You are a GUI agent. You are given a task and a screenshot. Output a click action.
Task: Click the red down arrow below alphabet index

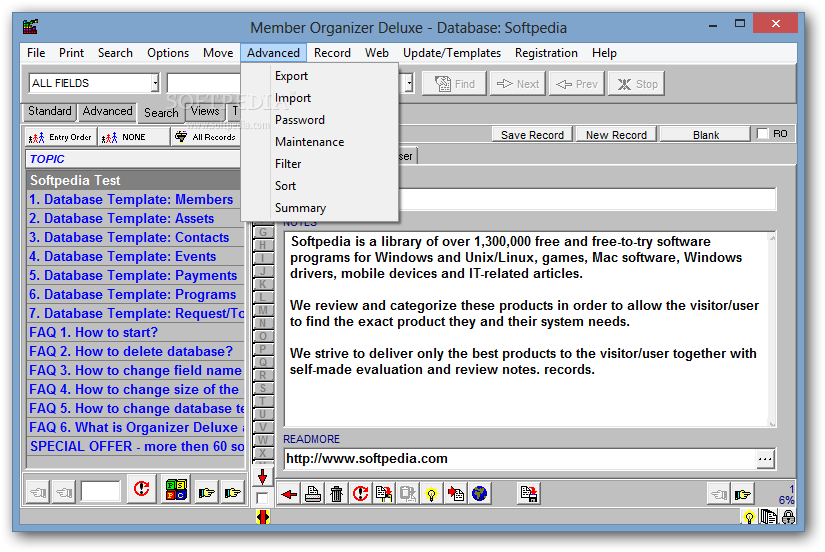coord(262,477)
